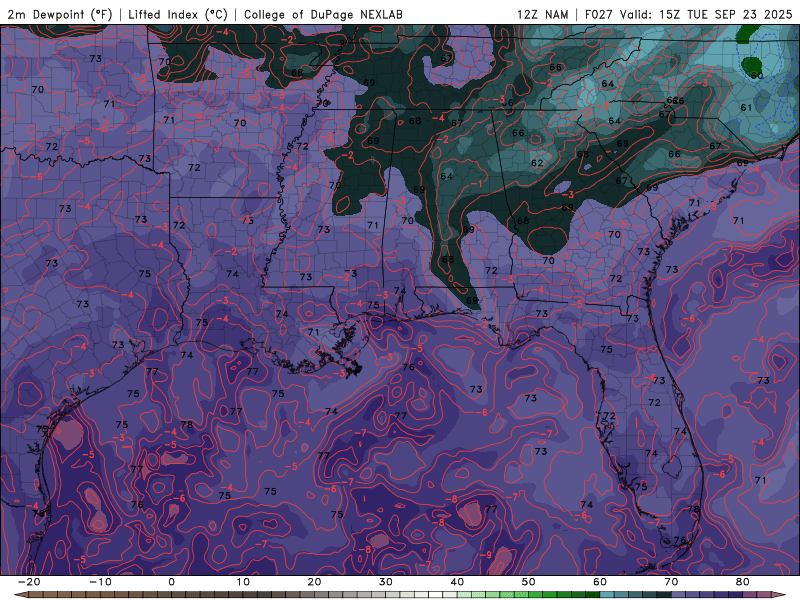The image size is (800, 600).
Task: Click the '61' dewpoint value on the map
Action: click(746, 108)
